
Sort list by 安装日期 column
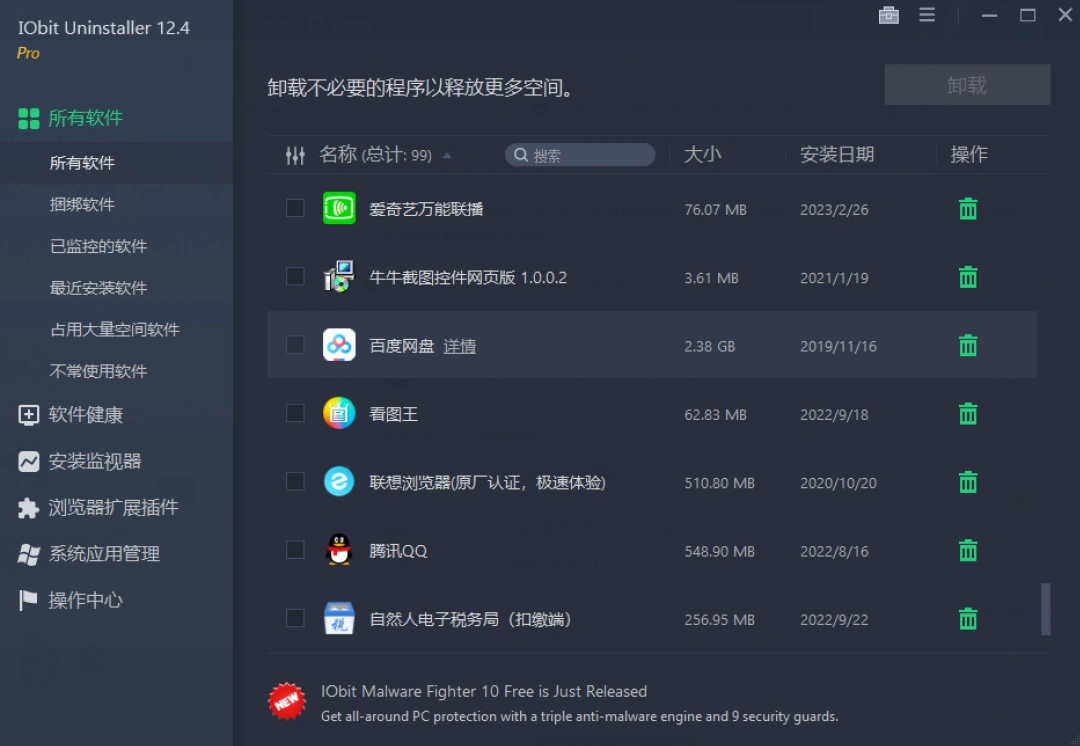(x=837, y=154)
